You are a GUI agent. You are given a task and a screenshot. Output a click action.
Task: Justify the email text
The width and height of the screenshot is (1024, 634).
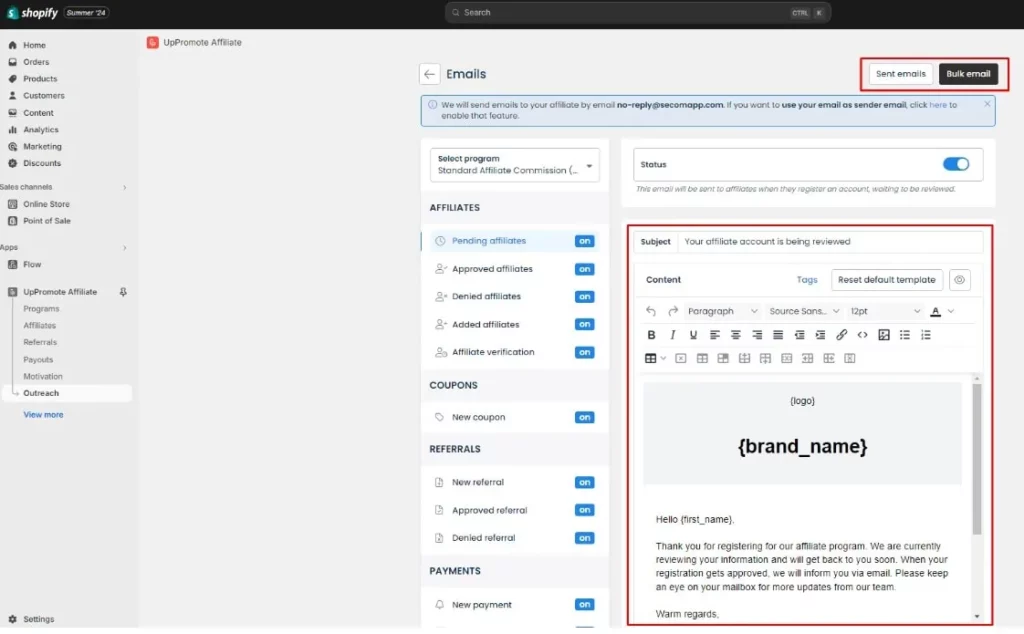pyautogui.click(x=778, y=335)
